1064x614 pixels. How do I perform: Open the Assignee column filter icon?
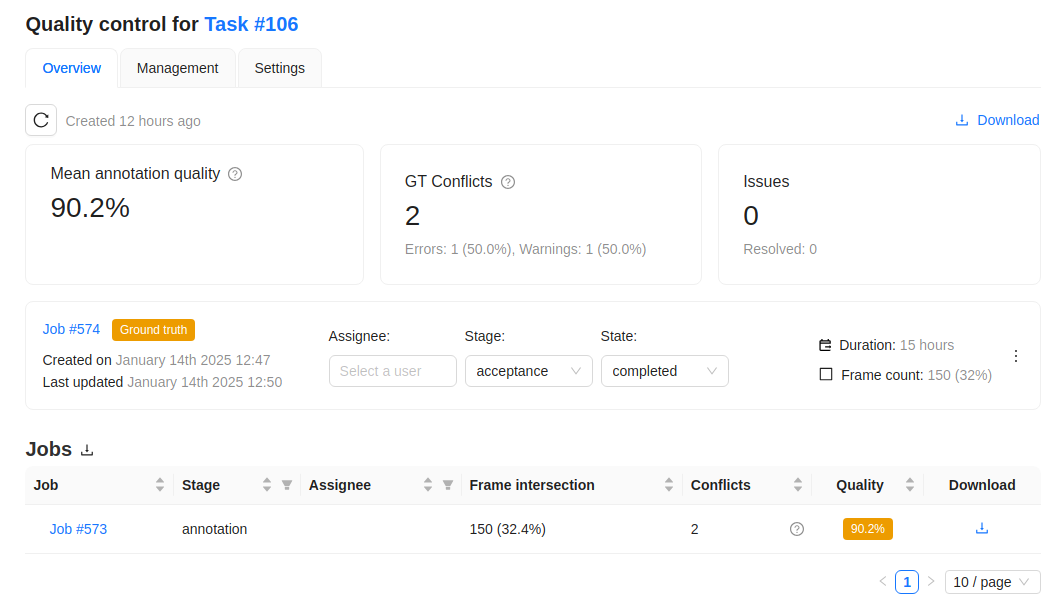point(448,485)
